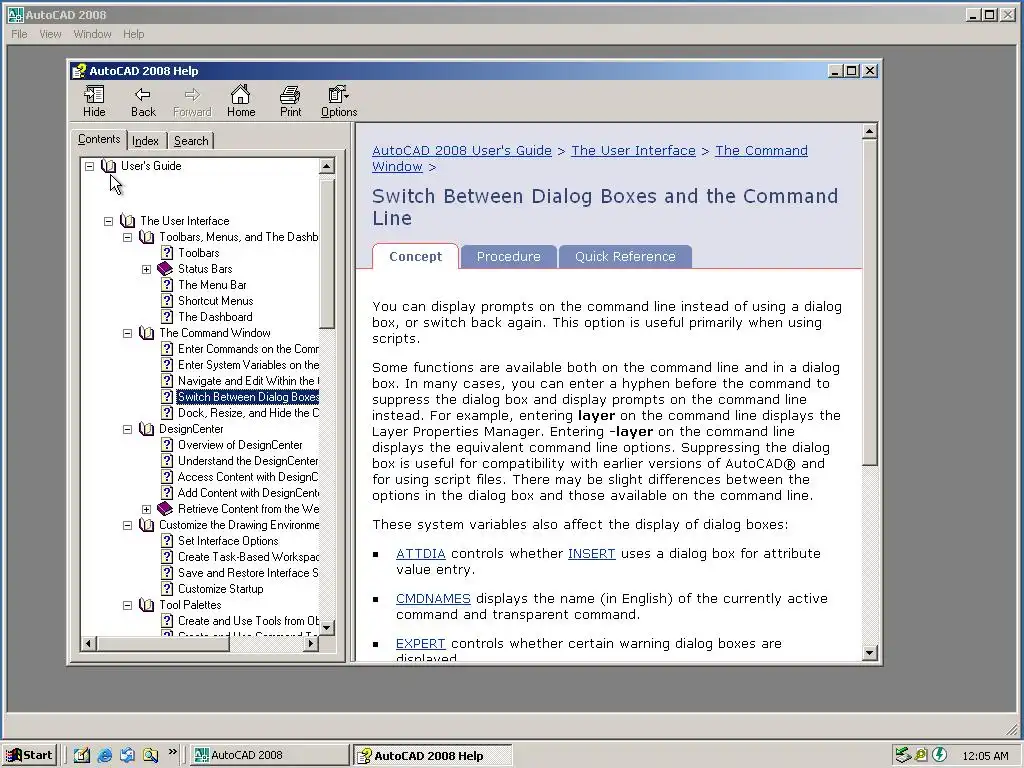This screenshot has width=1024, height=768.
Task: Click the Status Bars closed book icon
Action: tap(165, 268)
